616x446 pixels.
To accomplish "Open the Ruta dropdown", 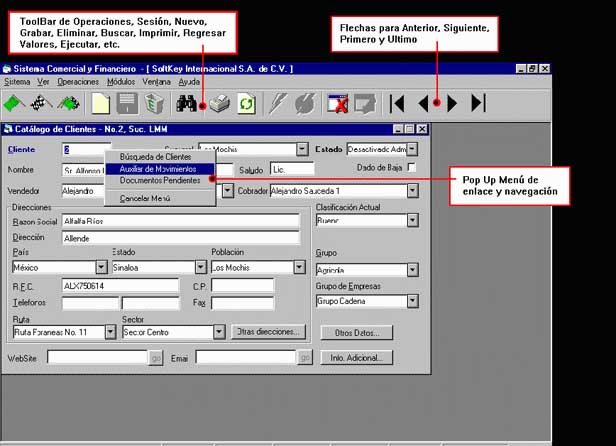I will [110, 332].
